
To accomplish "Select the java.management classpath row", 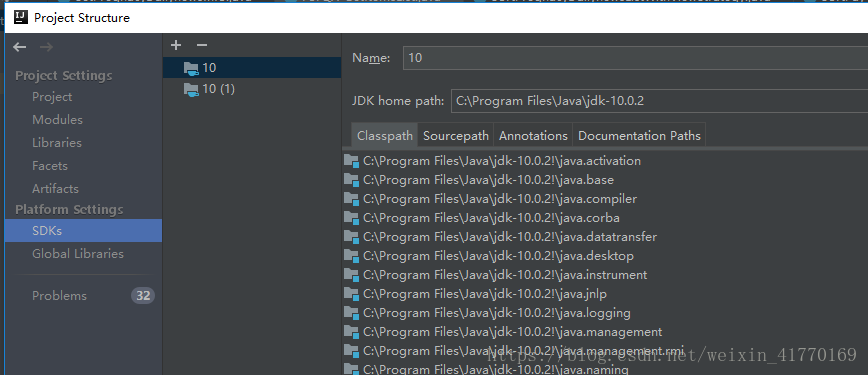I will [x=605, y=332].
